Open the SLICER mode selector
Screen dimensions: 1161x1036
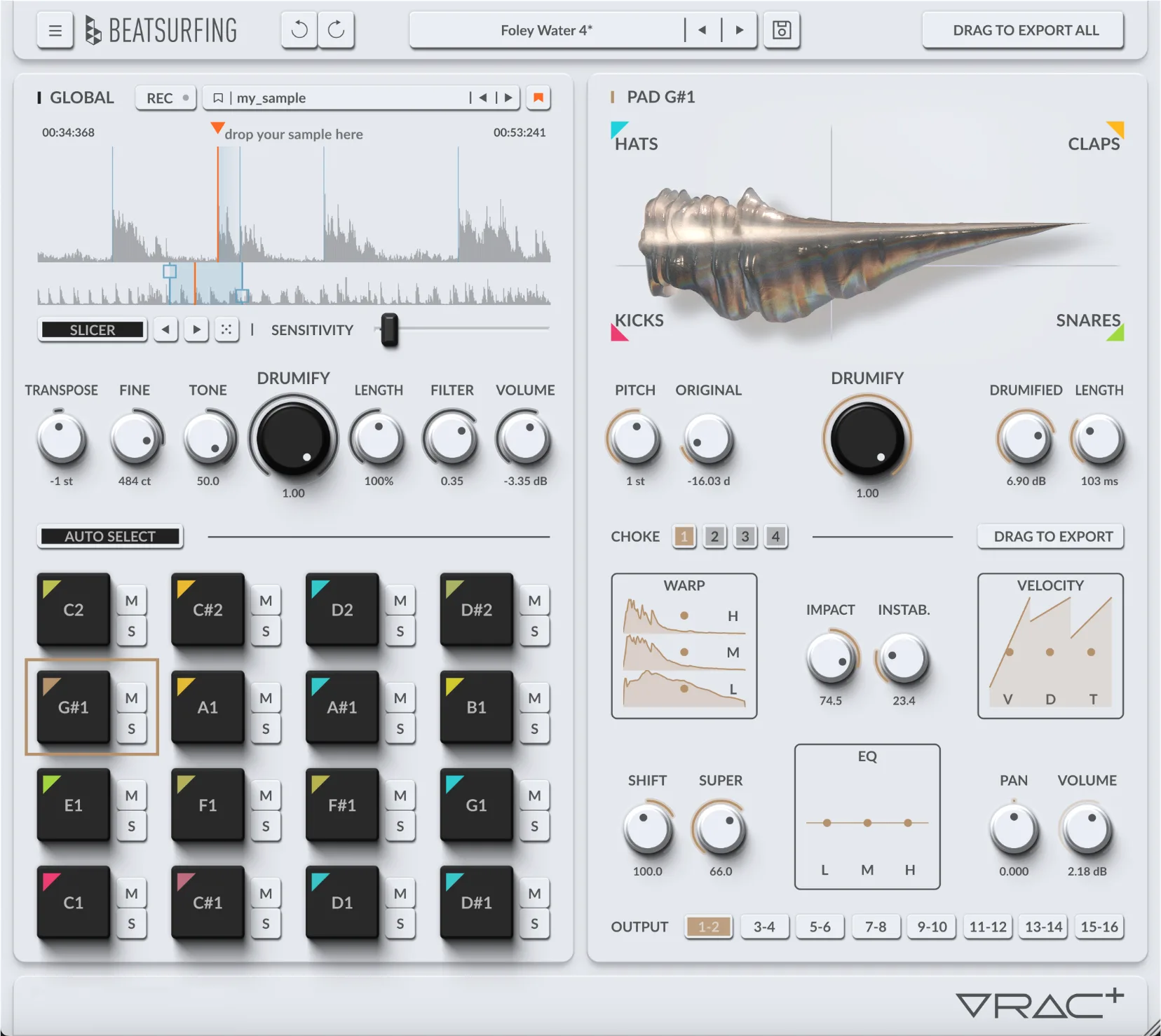(93, 329)
